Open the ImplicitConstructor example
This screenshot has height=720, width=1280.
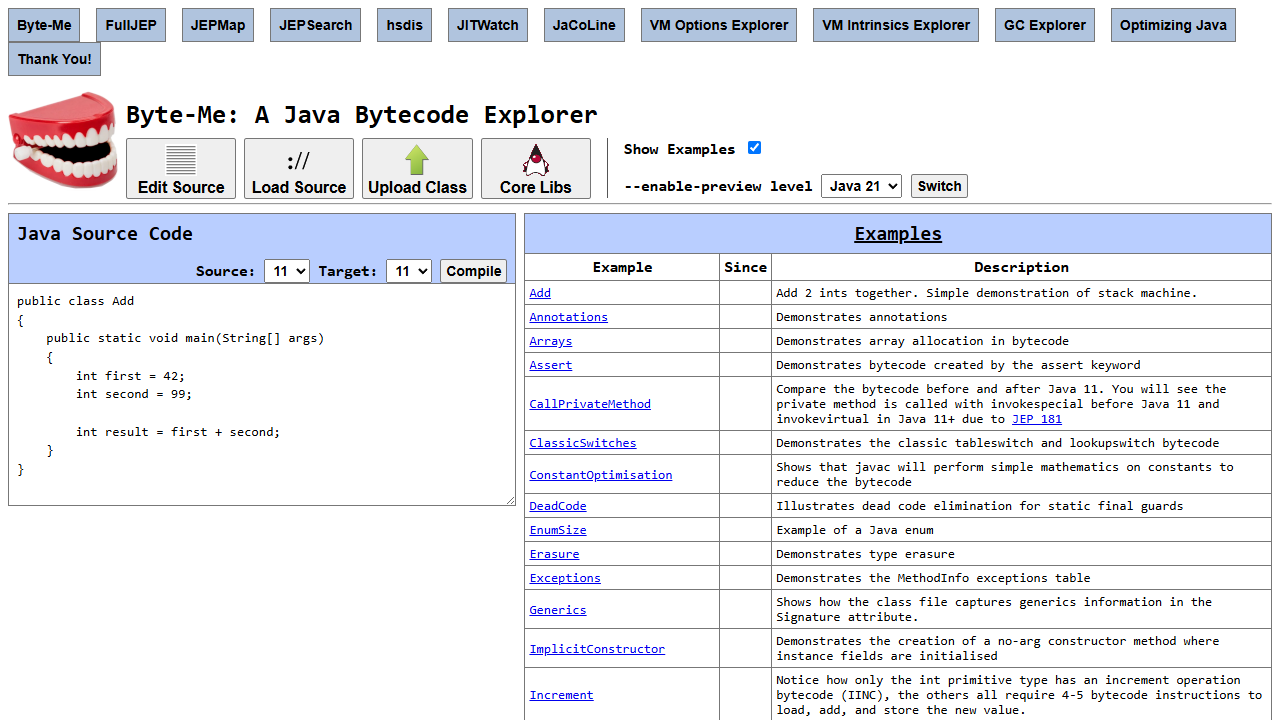tap(597, 649)
